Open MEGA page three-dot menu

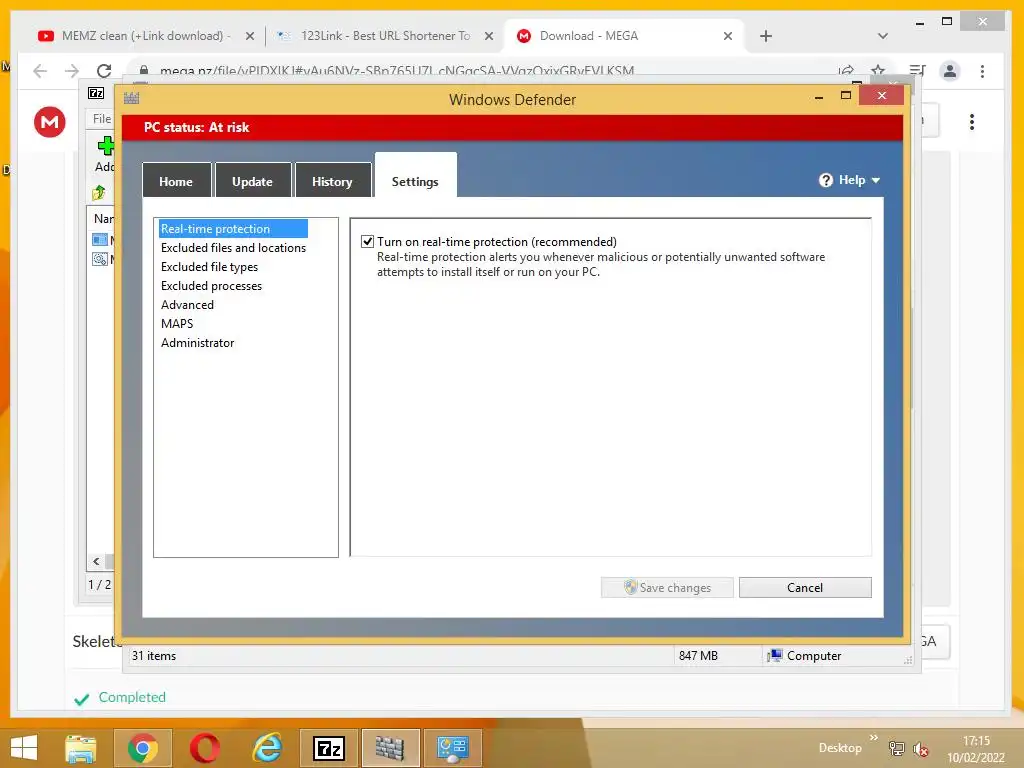click(972, 122)
